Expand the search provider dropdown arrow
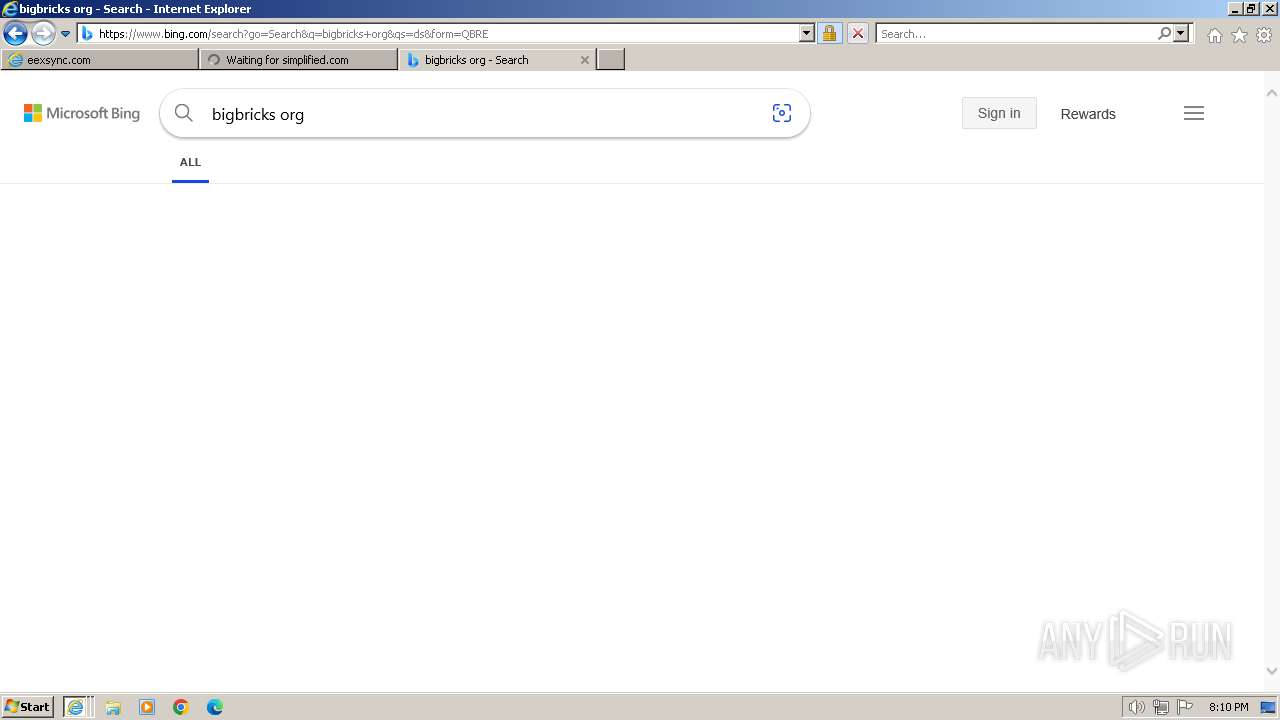 click(x=1181, y=33)
